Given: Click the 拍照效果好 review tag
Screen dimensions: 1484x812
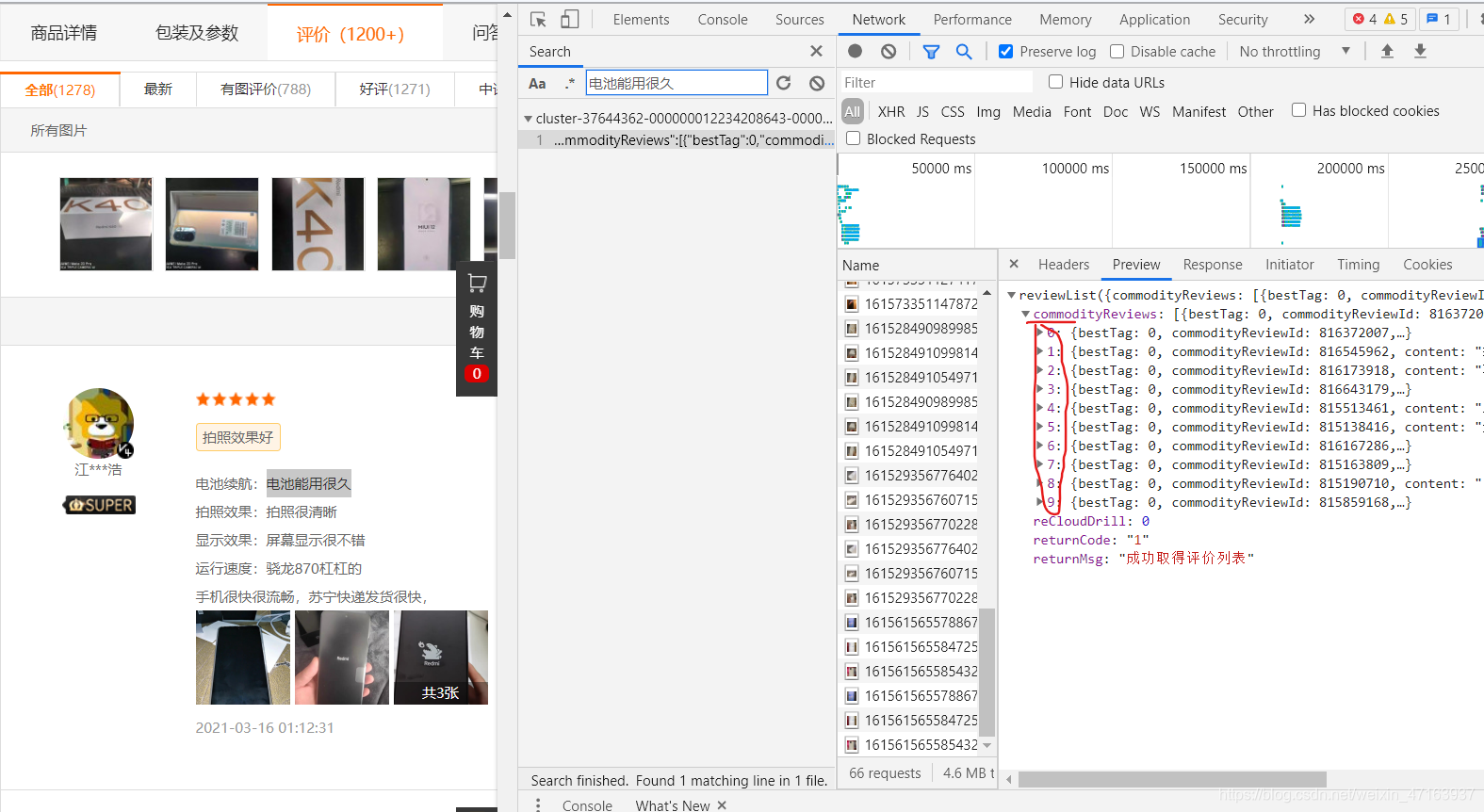Looking at the screenshot, I should 237,437.
